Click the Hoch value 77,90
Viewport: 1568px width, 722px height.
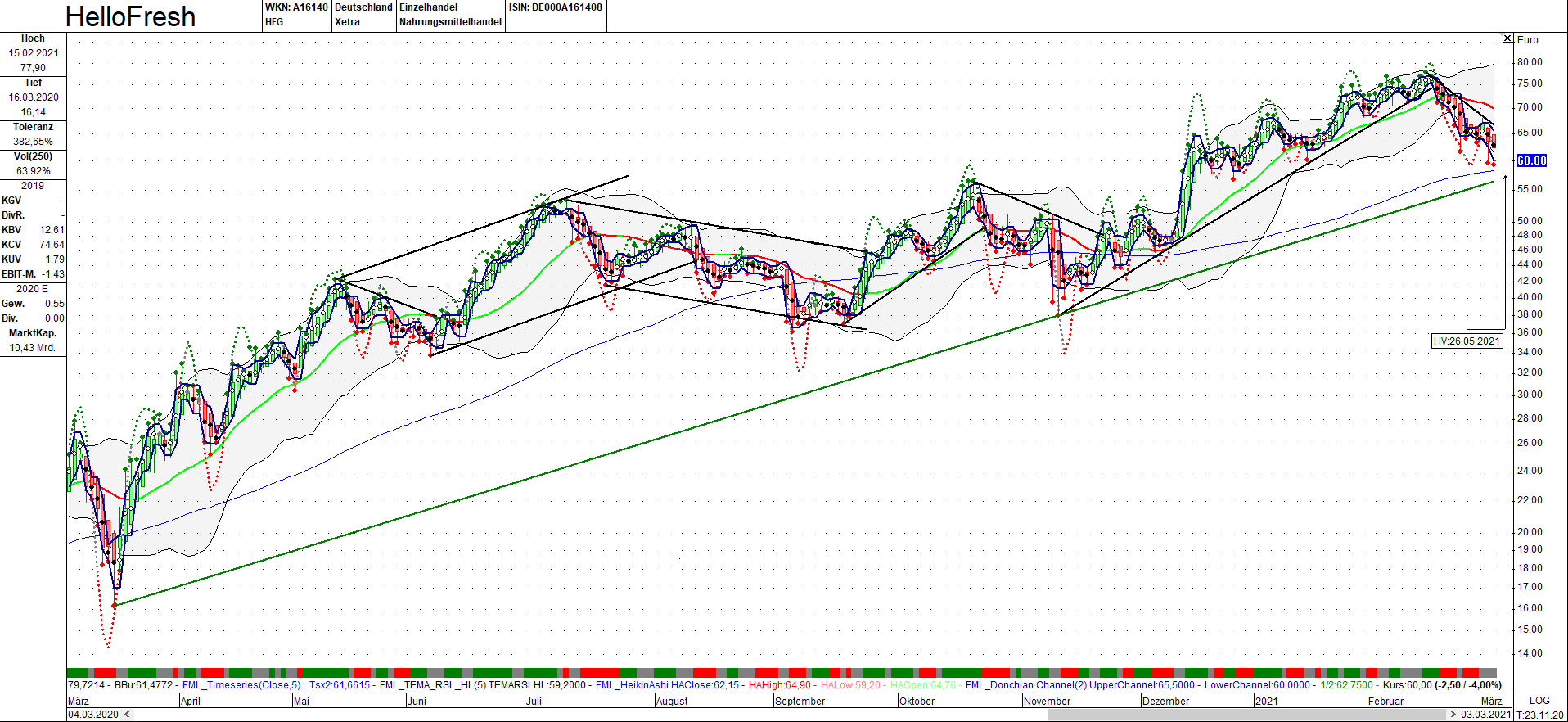[33, 68]
